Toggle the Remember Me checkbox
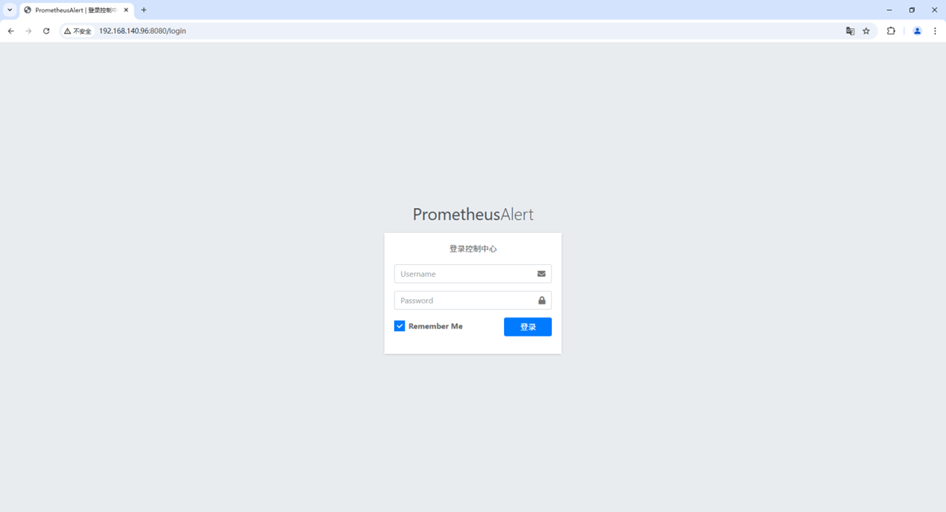This screenshot has height=512, width=946. [399, 326]
